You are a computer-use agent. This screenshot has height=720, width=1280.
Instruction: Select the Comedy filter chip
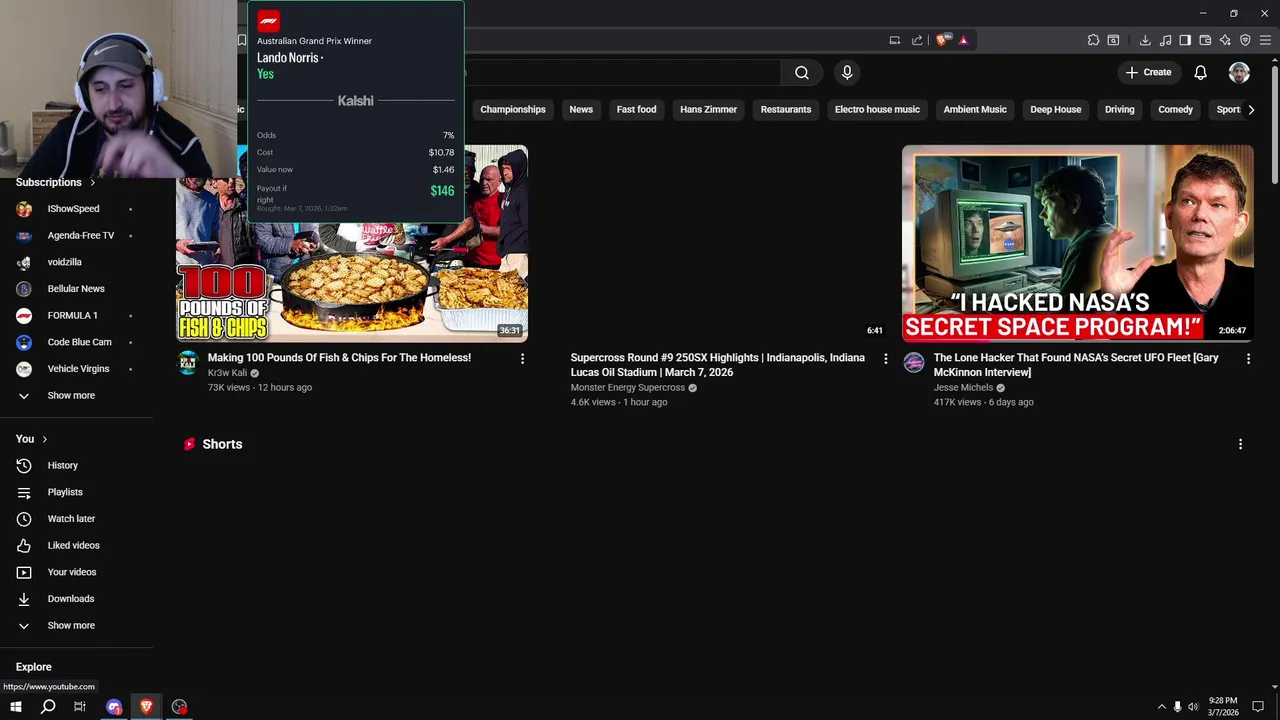[x=1175, y=109]
